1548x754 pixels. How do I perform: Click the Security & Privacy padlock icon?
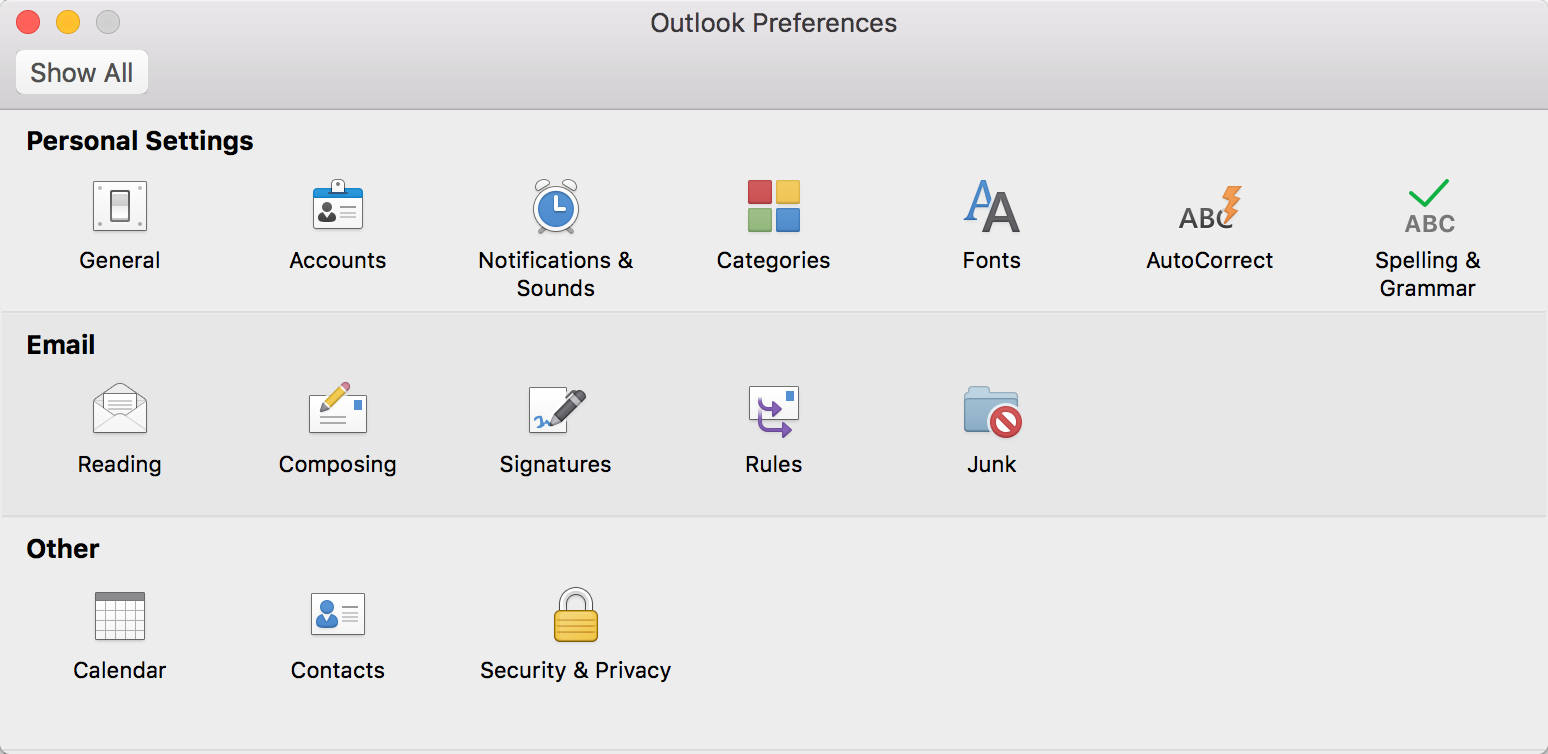coord(575,615)
